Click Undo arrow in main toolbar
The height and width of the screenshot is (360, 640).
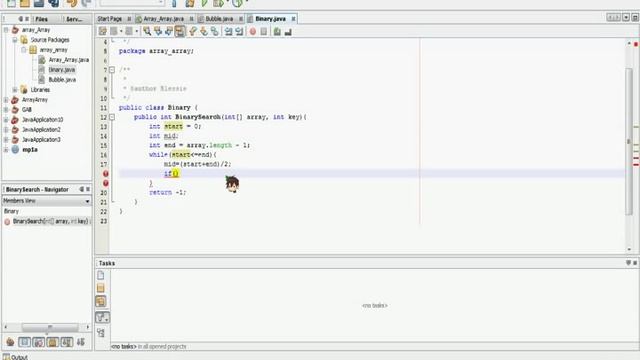coord(72,4)
